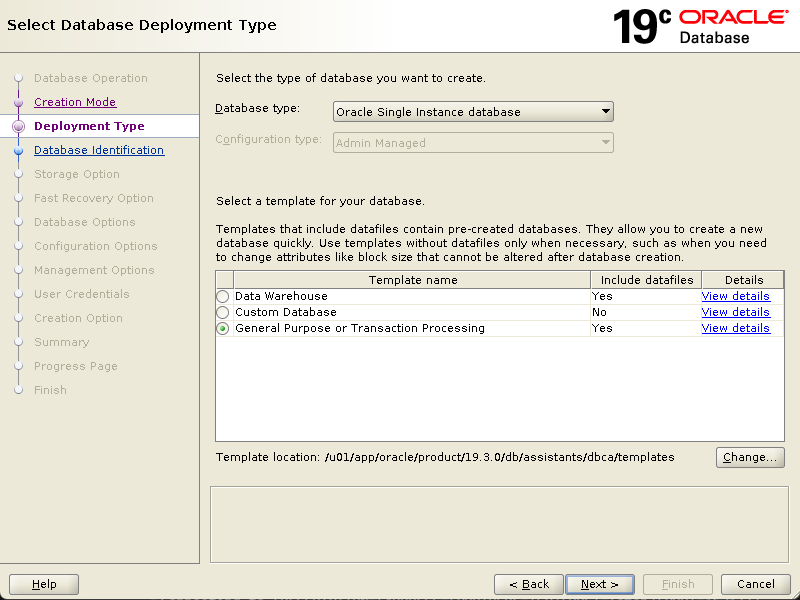View details for General Purpose template
The height and width of the screenshot is (600, 800).
coord(735,328)
